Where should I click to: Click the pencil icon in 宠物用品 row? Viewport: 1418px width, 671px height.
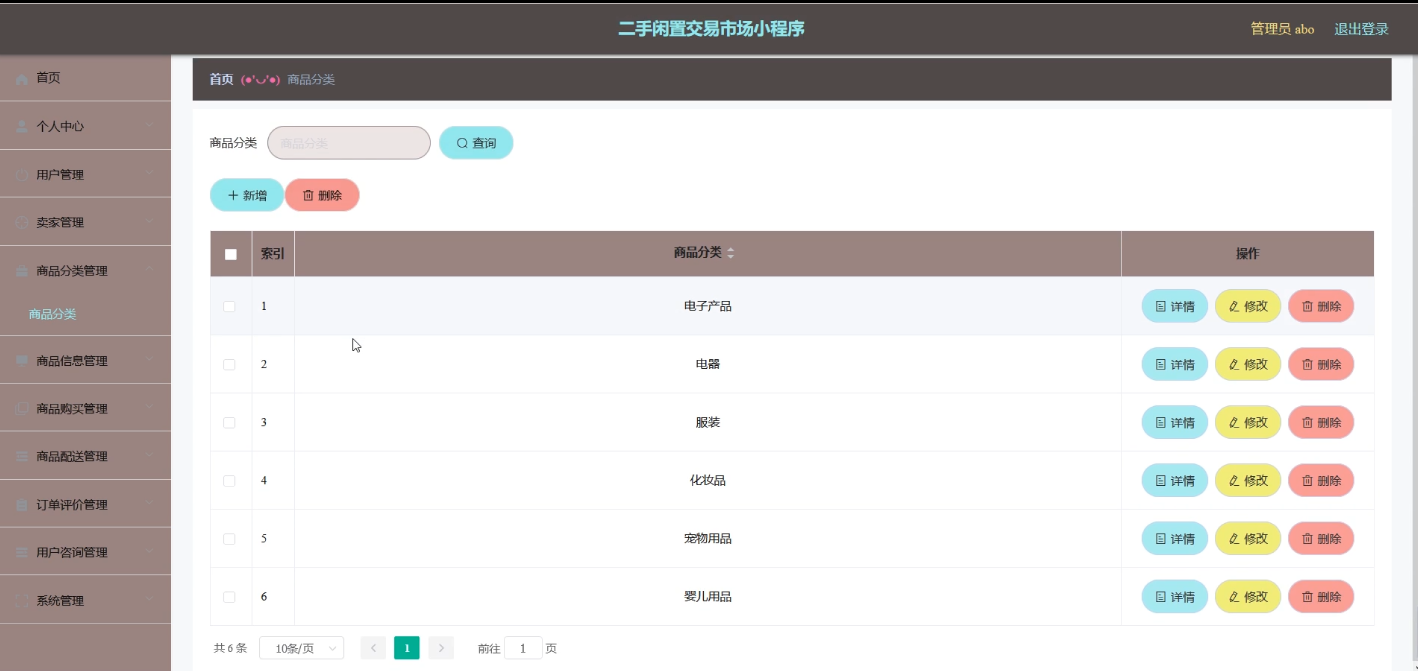(1233, 538)
